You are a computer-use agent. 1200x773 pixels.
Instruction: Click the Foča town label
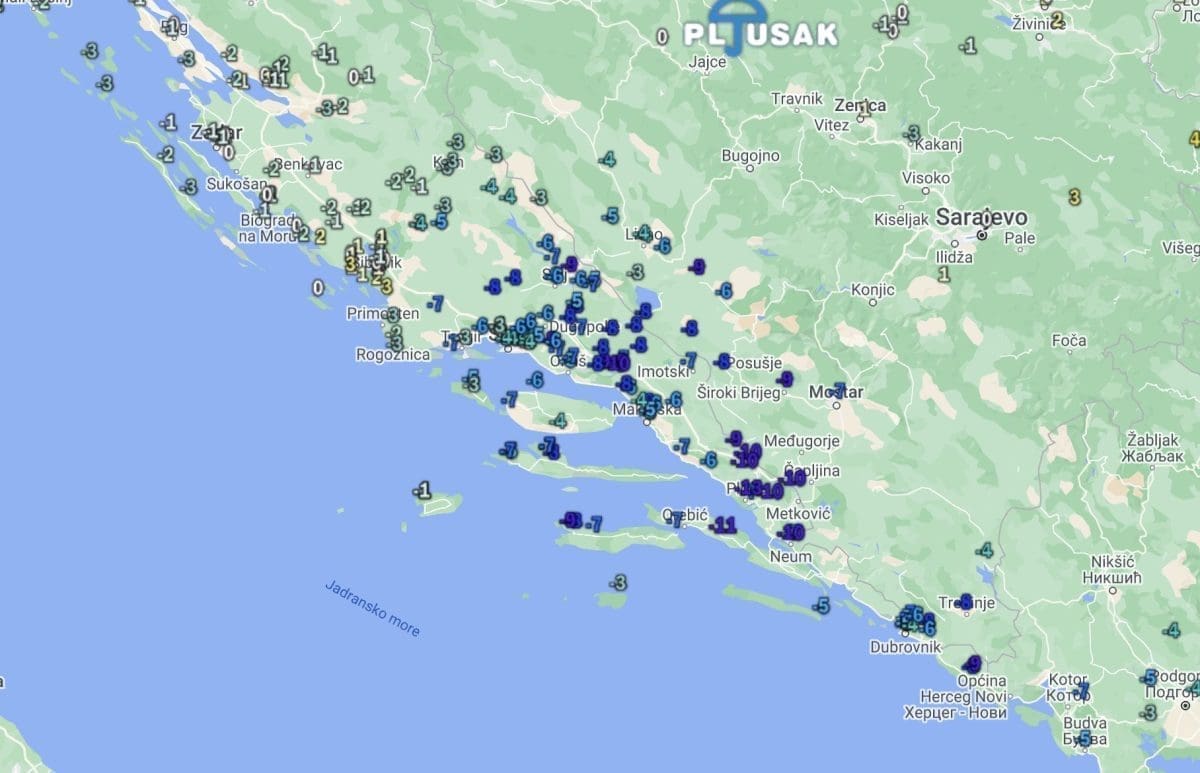coord(1068,341)
